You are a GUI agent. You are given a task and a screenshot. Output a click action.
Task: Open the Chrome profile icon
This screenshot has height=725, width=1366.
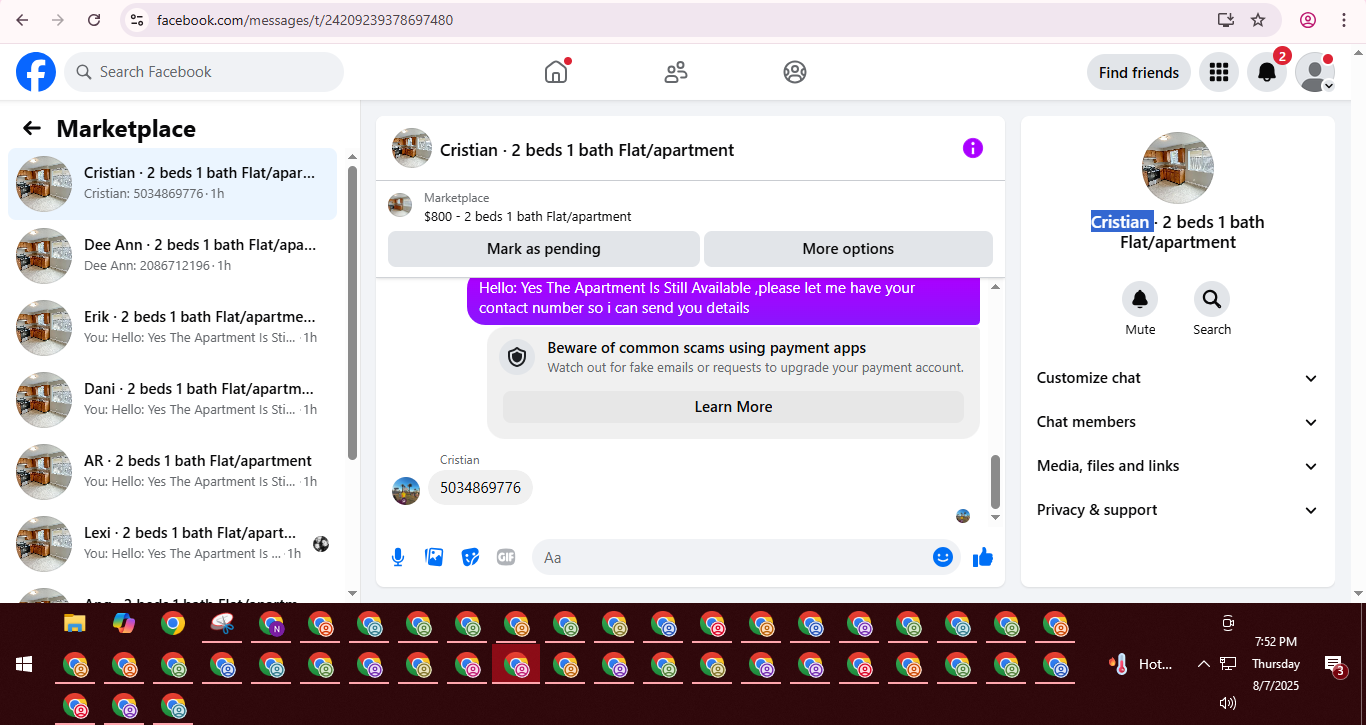[x=1308, y=20]
